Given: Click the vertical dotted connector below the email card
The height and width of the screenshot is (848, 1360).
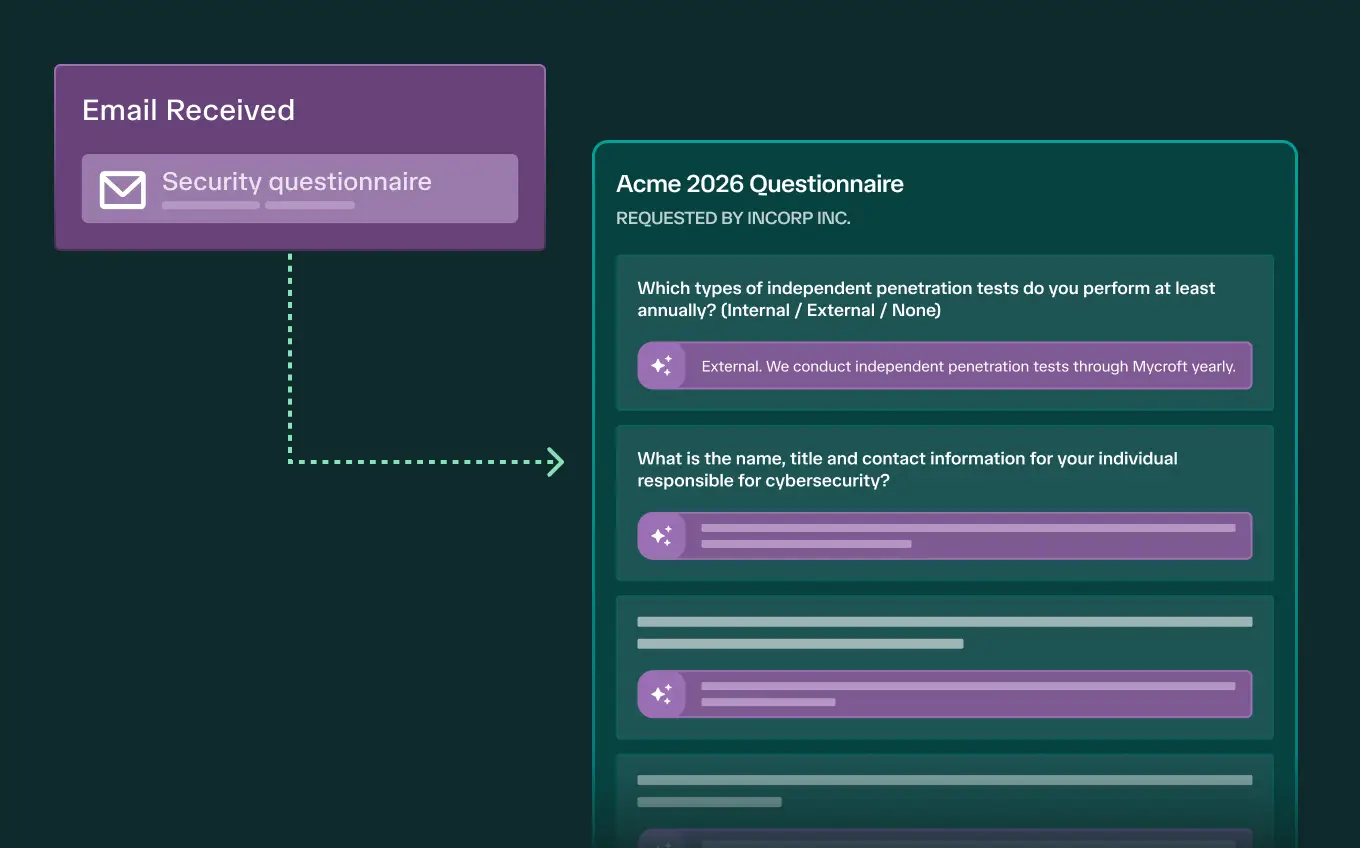Looking at the screenshot, I should point(290,355).
